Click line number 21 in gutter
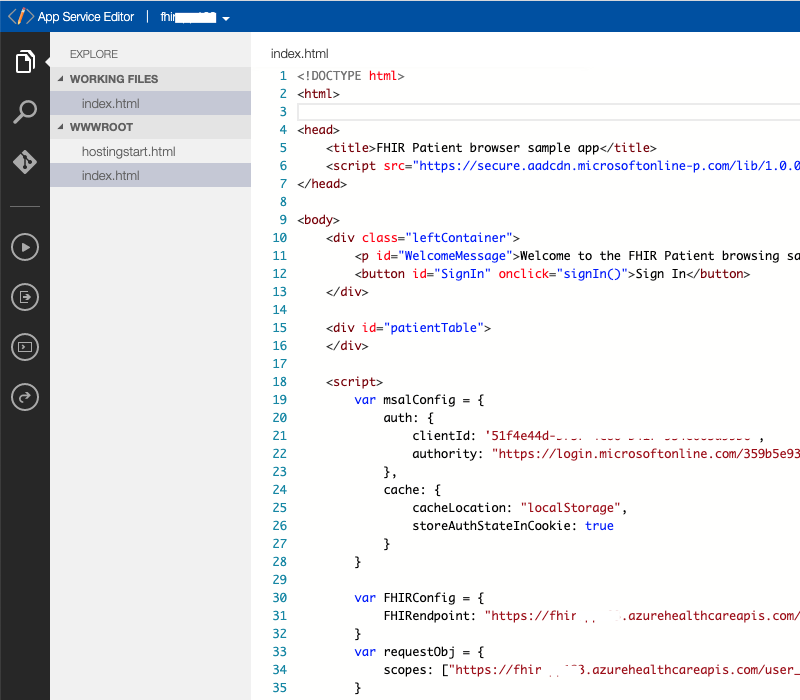 point(280,436)
